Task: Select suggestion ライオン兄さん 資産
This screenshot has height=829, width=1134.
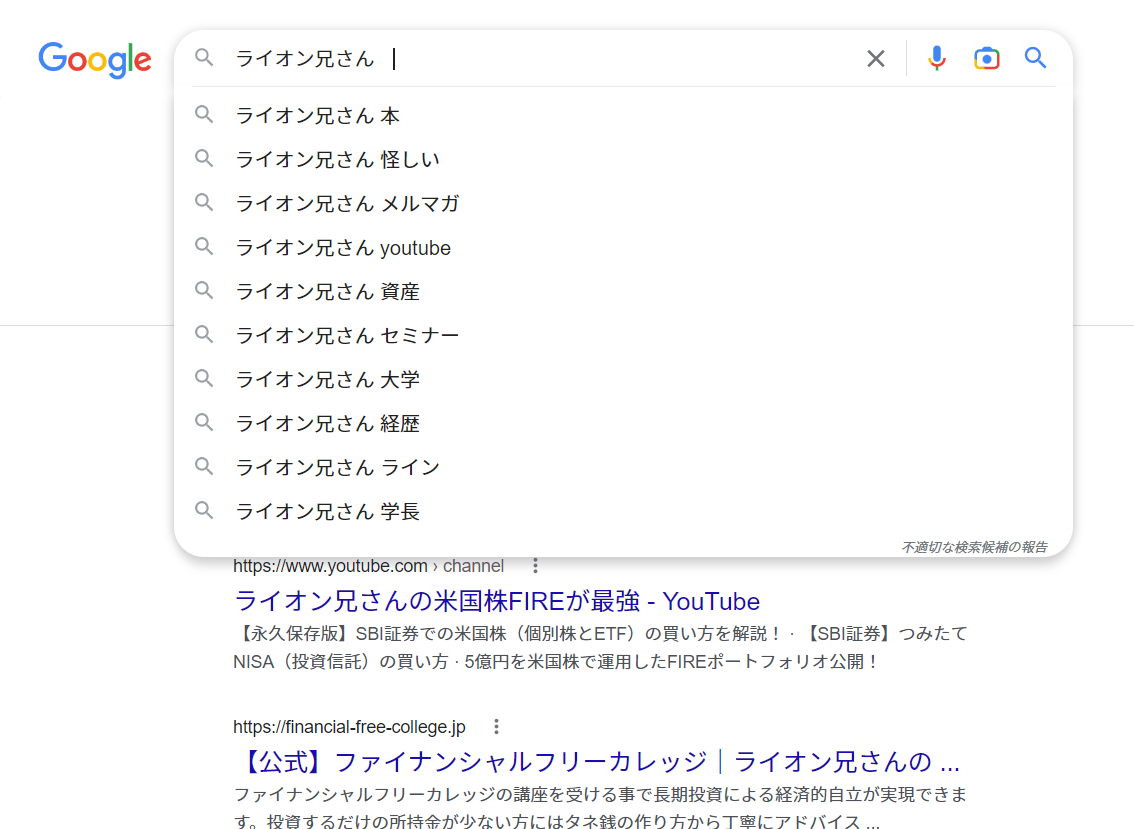Action: (623, 292)
